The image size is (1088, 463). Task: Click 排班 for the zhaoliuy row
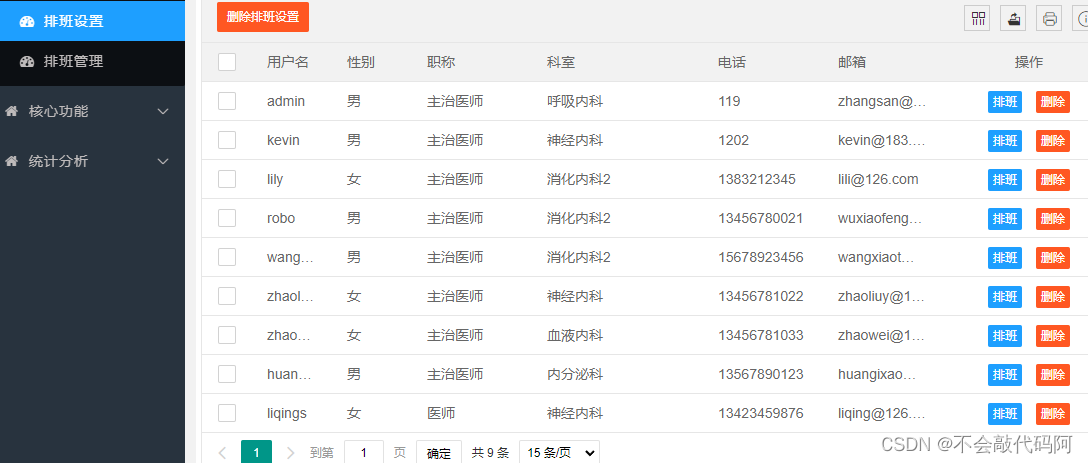tap(1005, 297)
